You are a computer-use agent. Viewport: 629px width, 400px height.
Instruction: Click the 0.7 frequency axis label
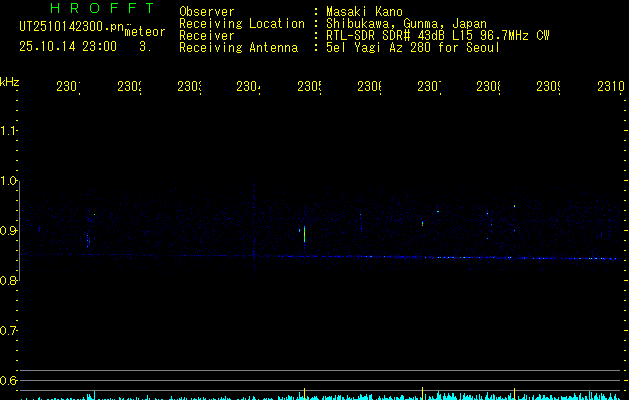9,331
